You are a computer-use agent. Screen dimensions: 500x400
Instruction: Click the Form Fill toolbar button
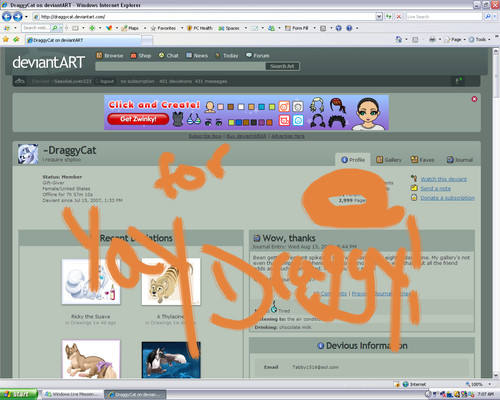coord(296,28)
